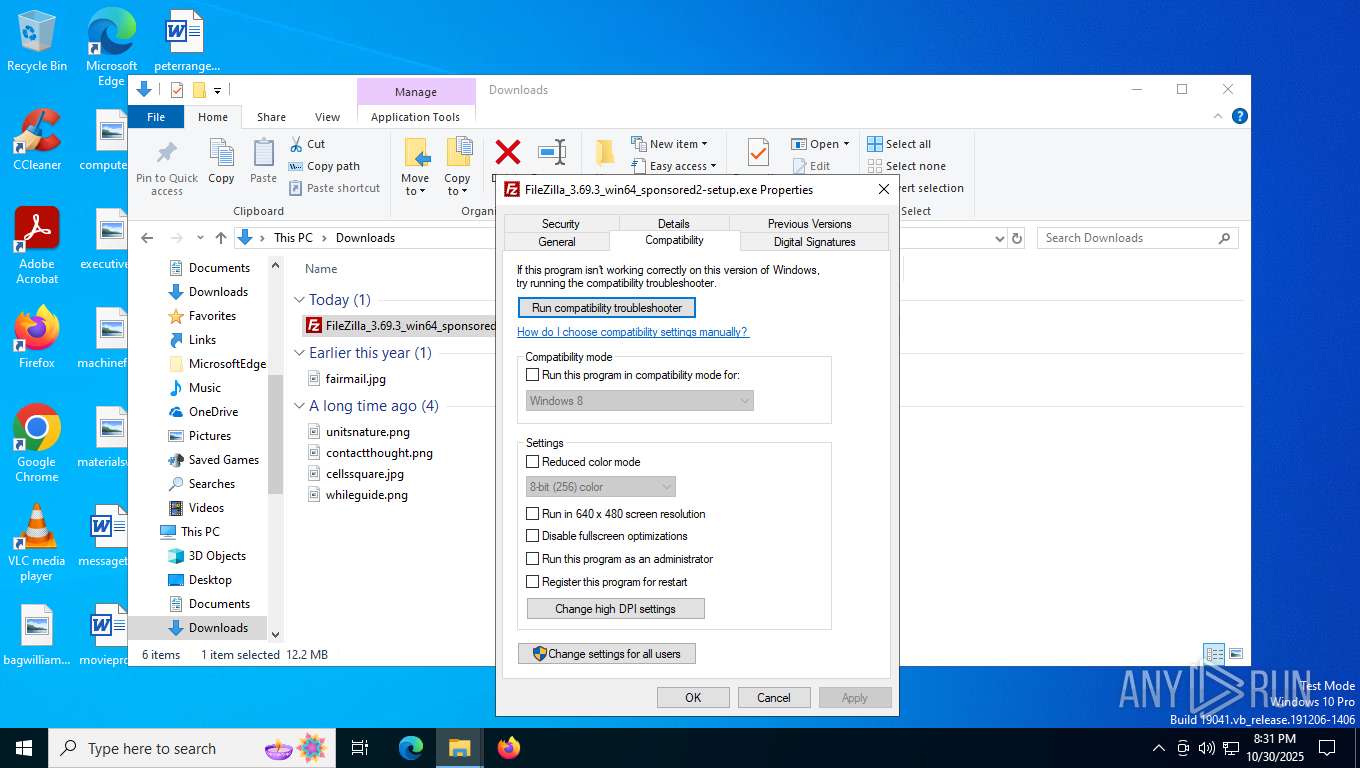Click Windows Start button

point(24,748)
